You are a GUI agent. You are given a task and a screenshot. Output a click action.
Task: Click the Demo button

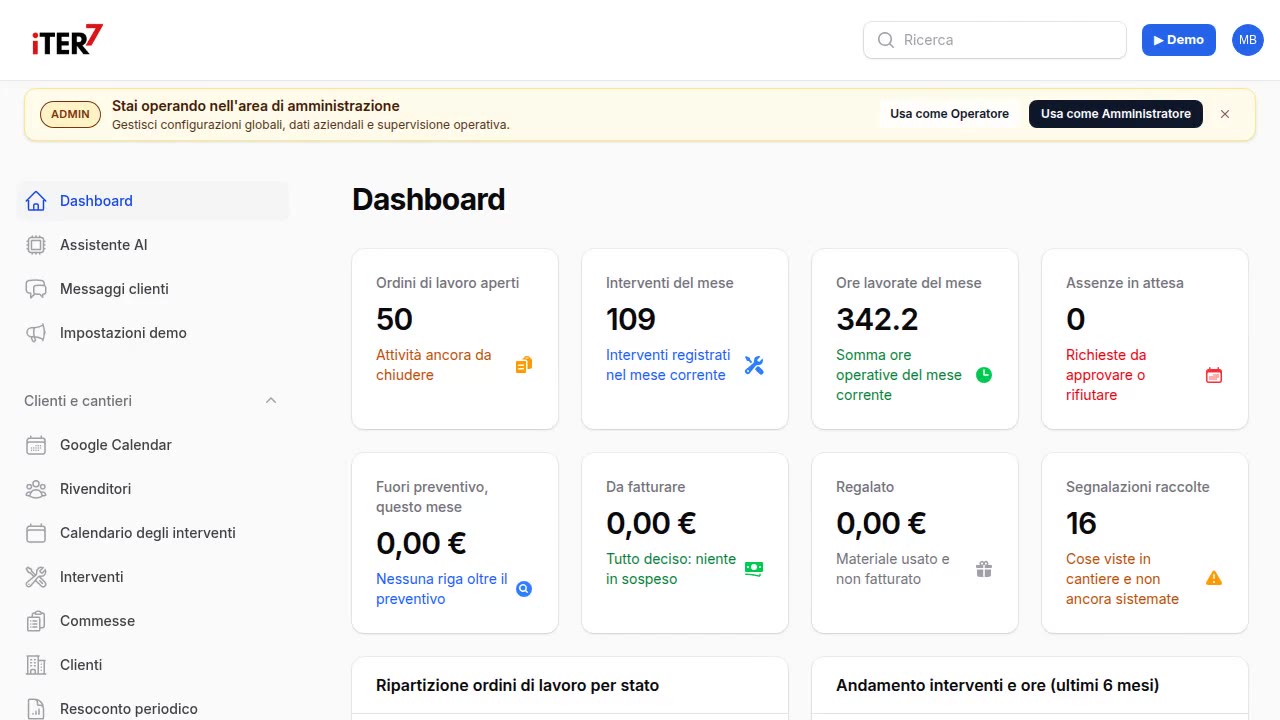click(x=1179, y=40)
